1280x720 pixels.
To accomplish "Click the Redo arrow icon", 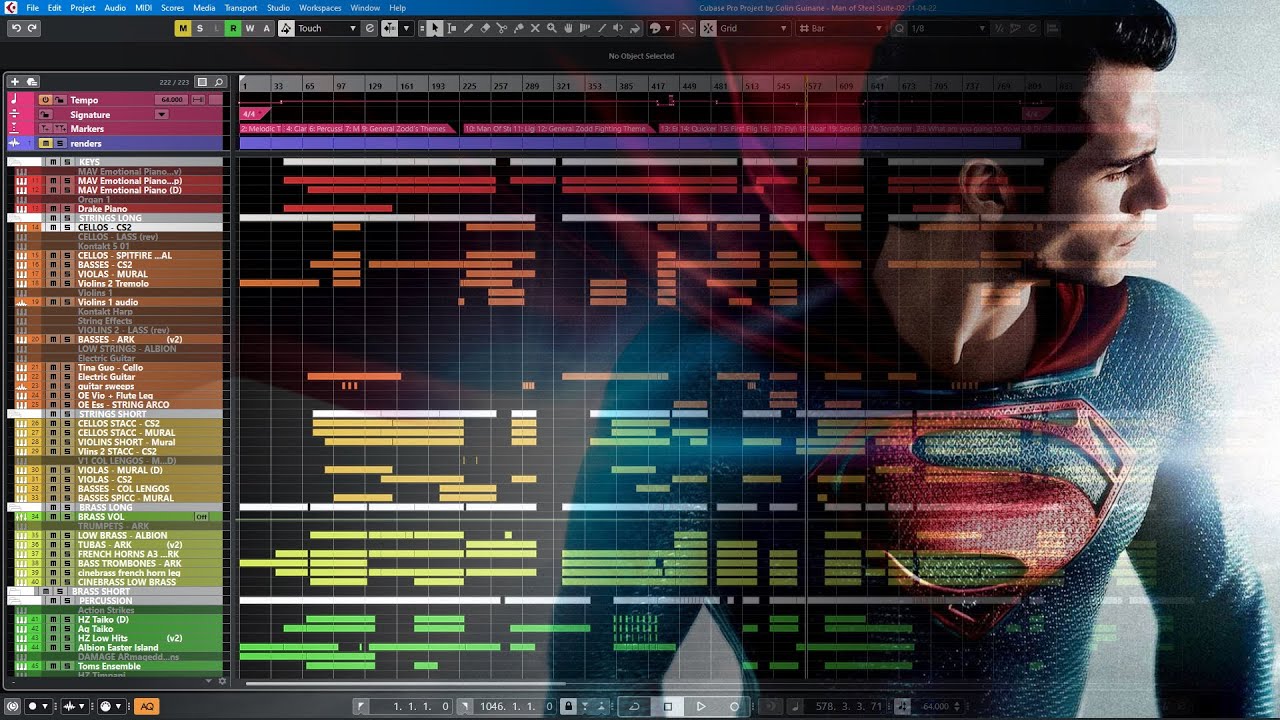I will pyautogui.click(x=32, y=28).
